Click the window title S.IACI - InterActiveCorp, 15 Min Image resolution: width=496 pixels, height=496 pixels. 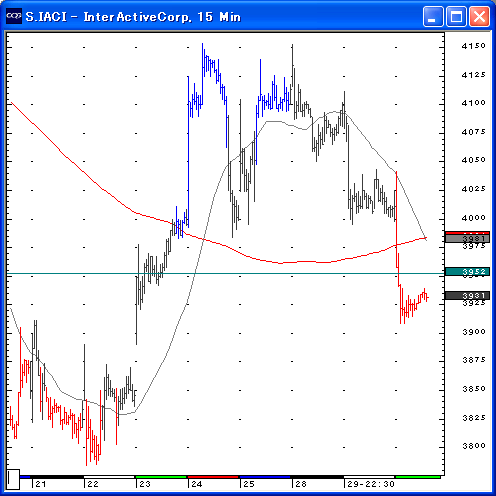point(133,17)
